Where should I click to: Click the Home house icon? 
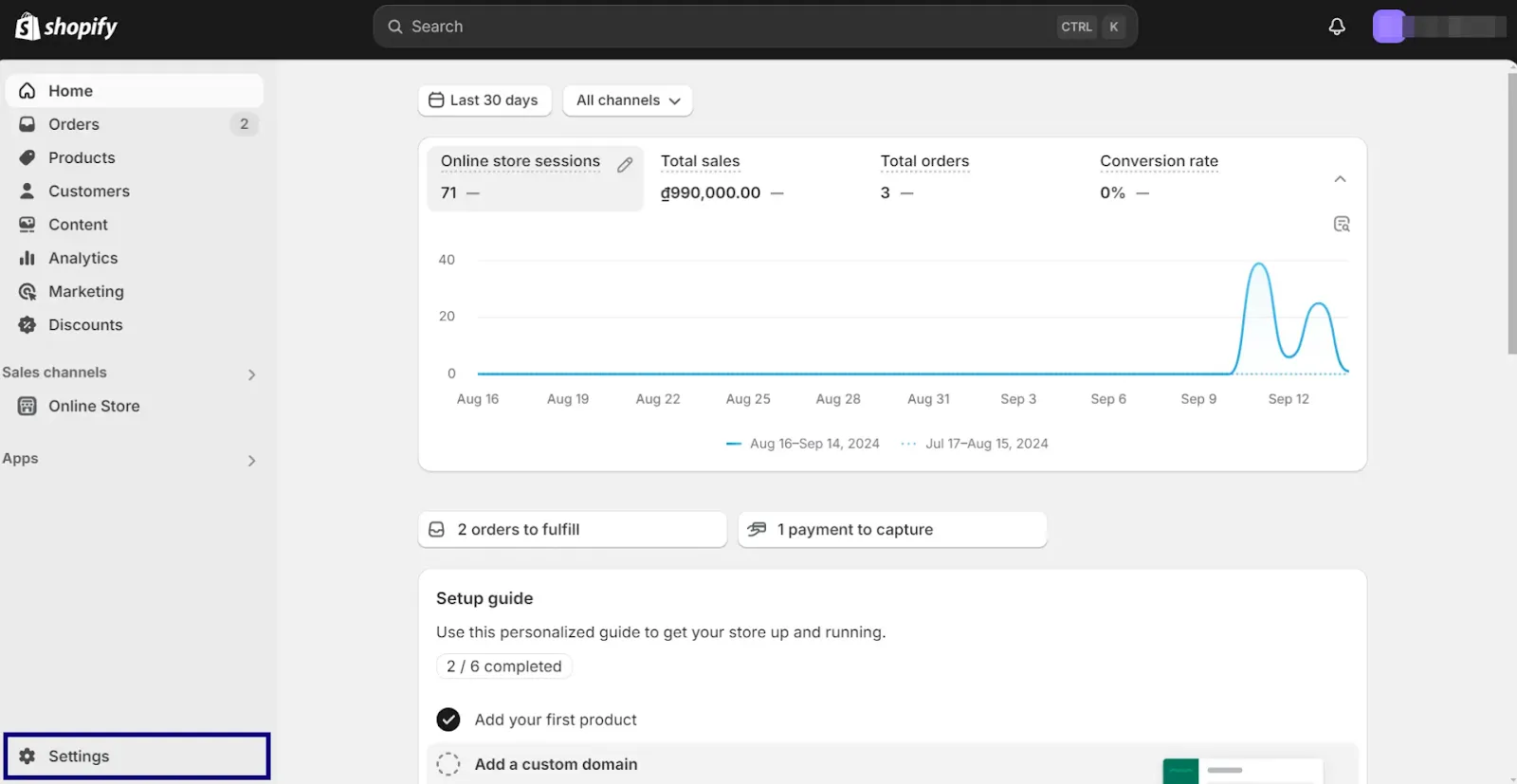(27, 91)
